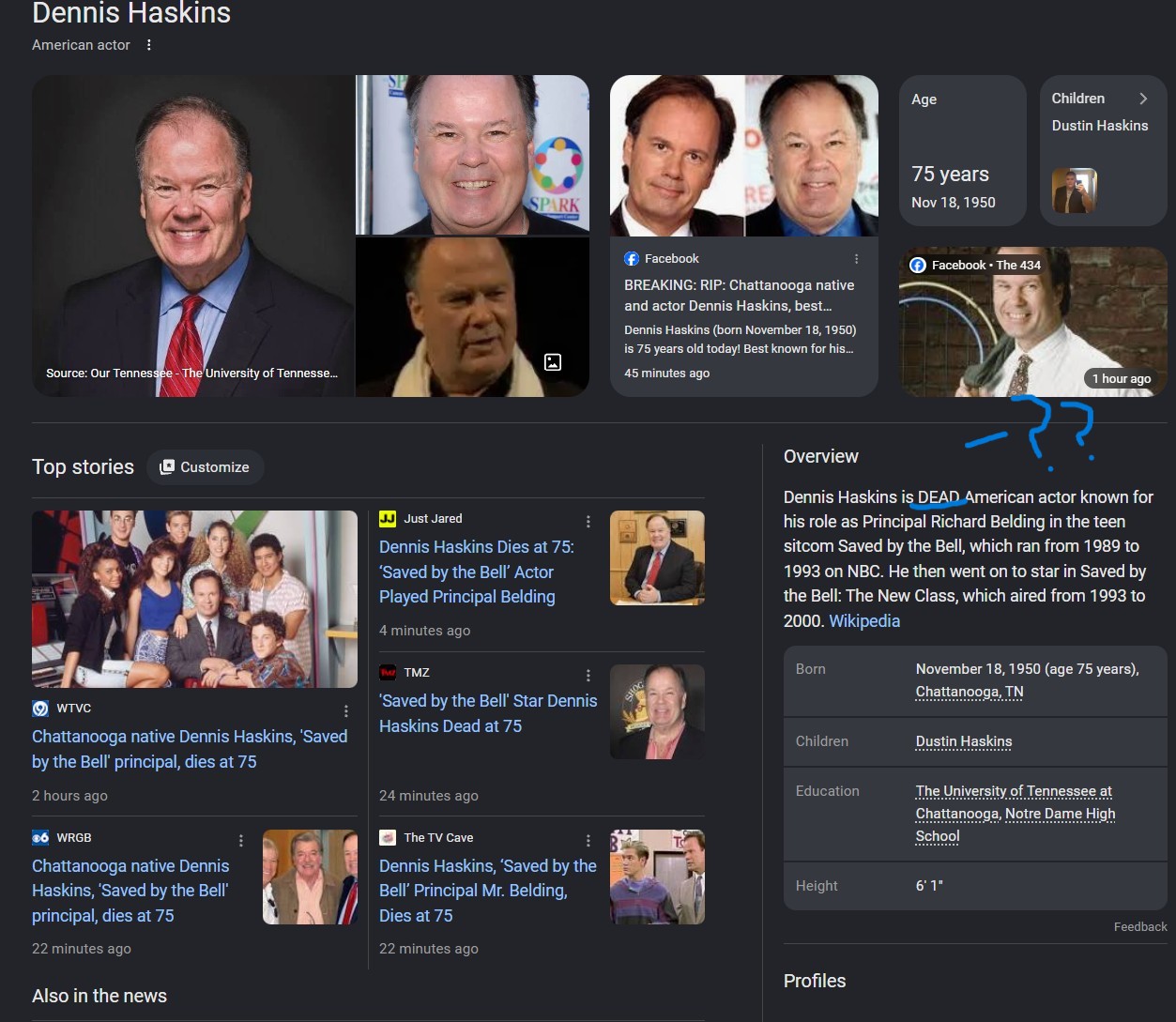Open three-dot menu beside American actor
Image resolution: width=1176 pixels, height=1022 pixels.
coord(148,45)
